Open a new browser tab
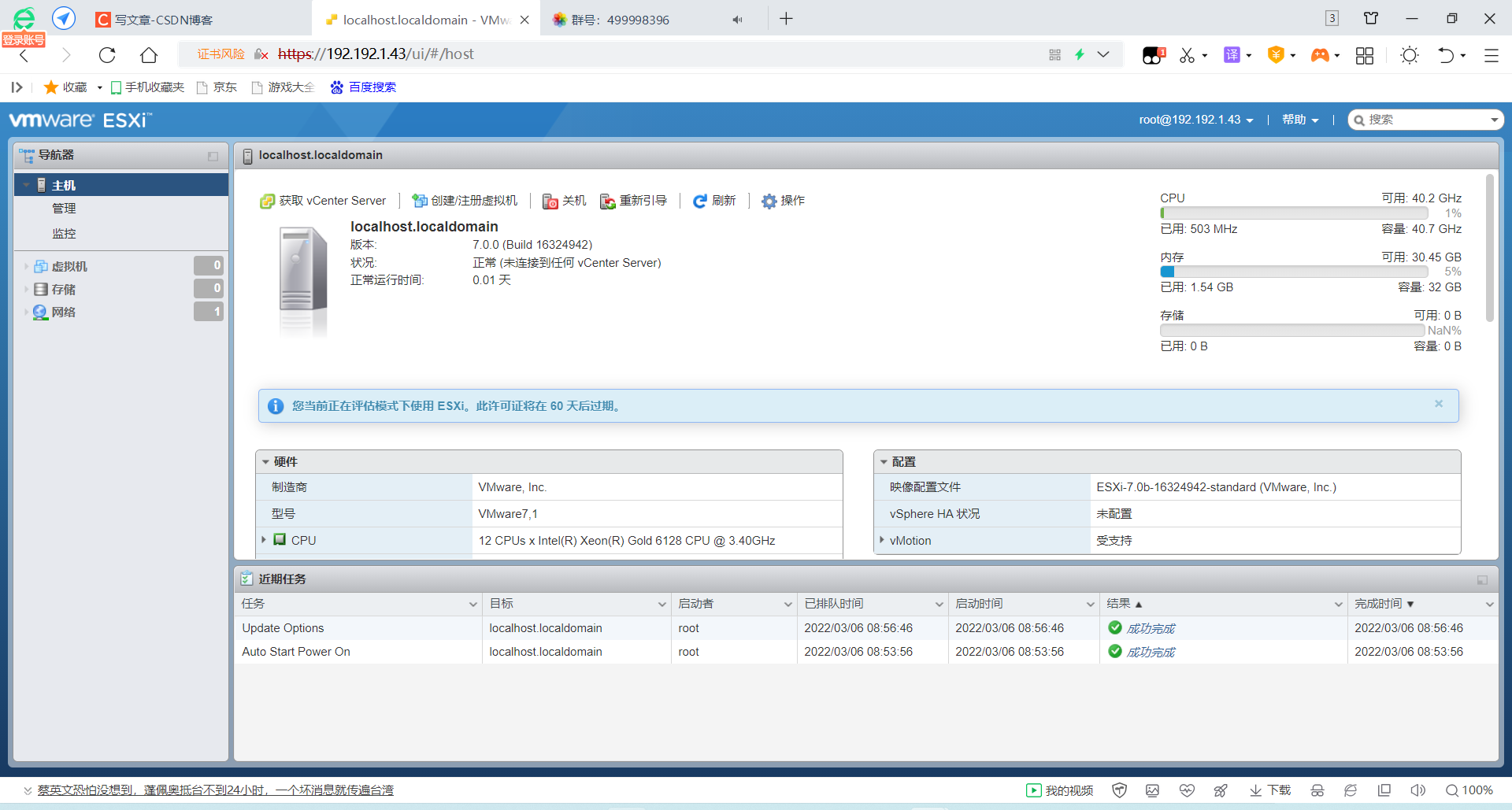Screen dimensions: 1512x810 (786, 19)
